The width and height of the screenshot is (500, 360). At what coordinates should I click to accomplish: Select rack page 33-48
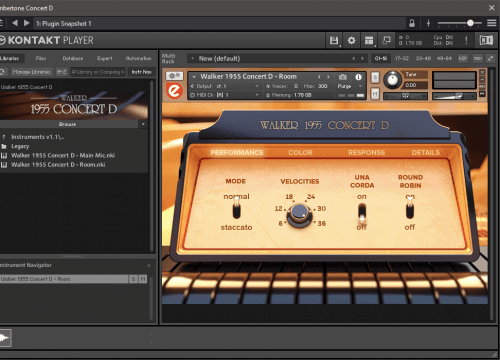click(x=423, y=58)
